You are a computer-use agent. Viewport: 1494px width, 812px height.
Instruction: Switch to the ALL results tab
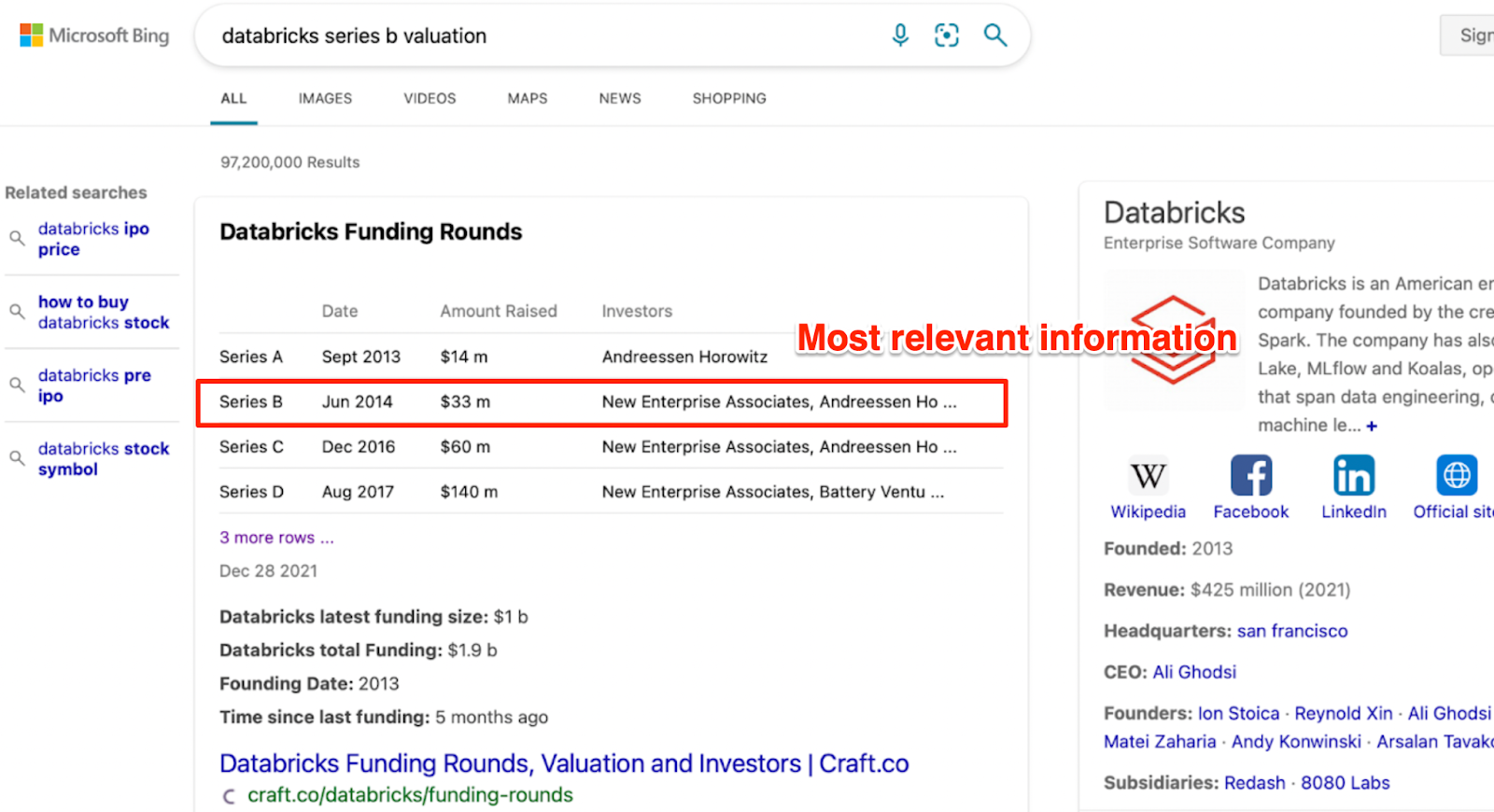click(233, 98)
